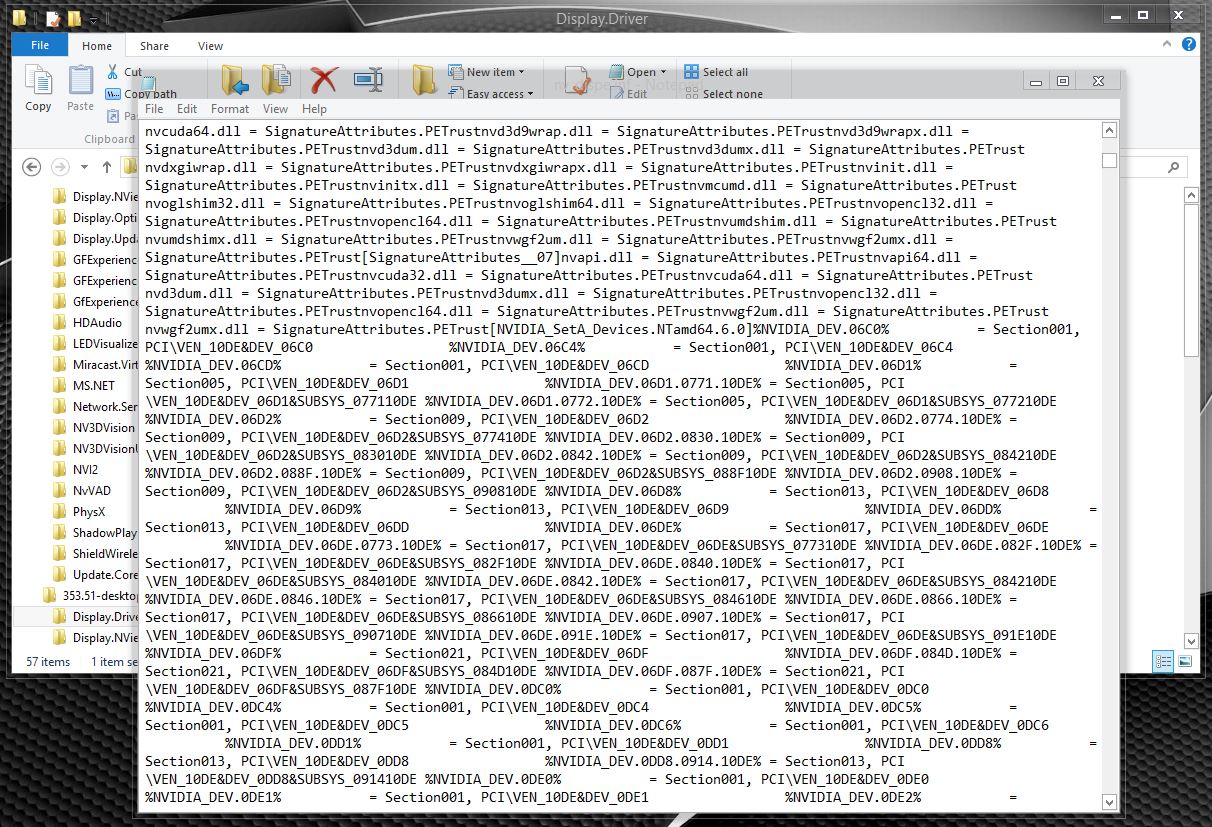Switch to Explorer's View ribbon tab
Screen dimensions: 1212x827
coord(210,46)
